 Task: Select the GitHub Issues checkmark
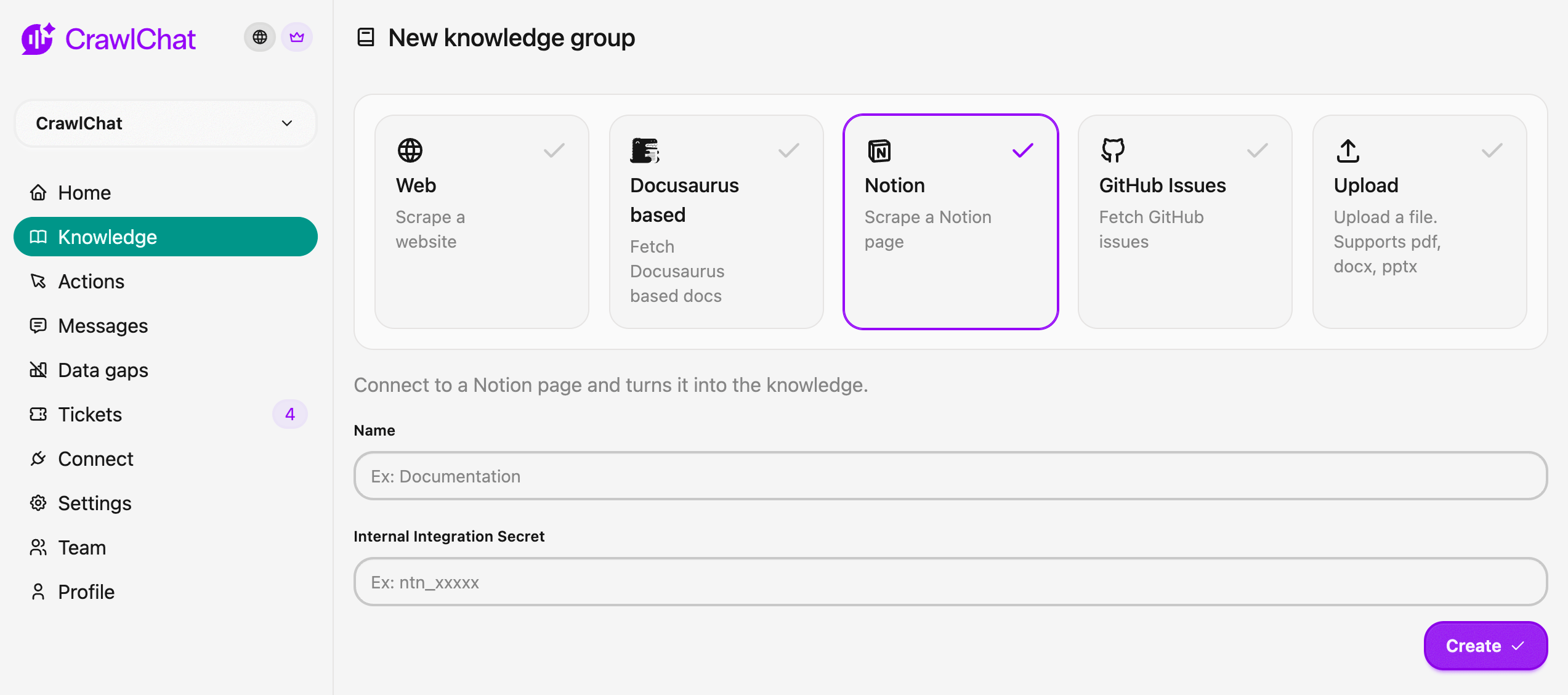point(1258,150)
